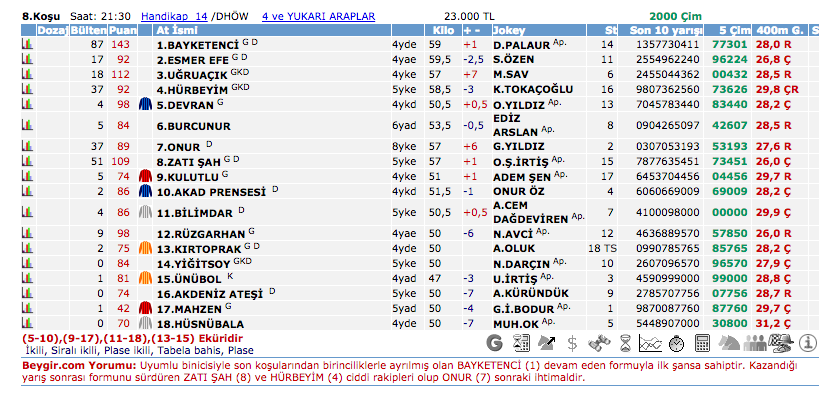Open the line graph chart icon
Image resolution: width=839 pixels, height=404 pixels.
[x=650, y=343]
